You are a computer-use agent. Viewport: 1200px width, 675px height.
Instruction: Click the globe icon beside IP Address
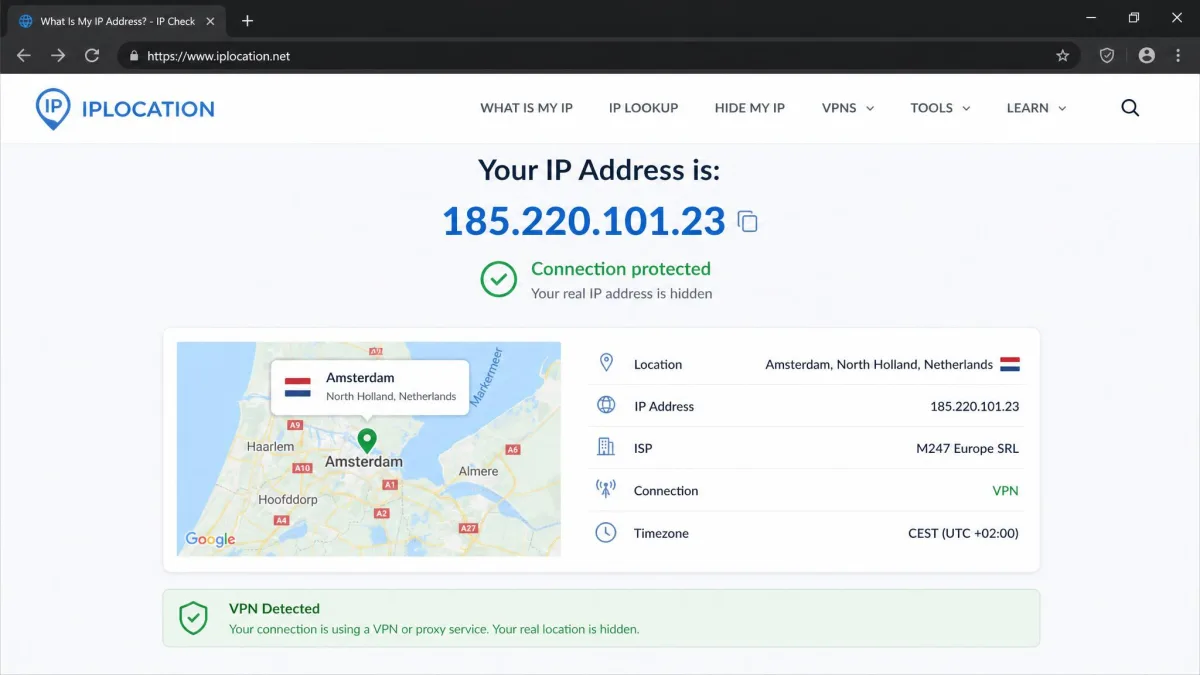click(x=606, y=405)
